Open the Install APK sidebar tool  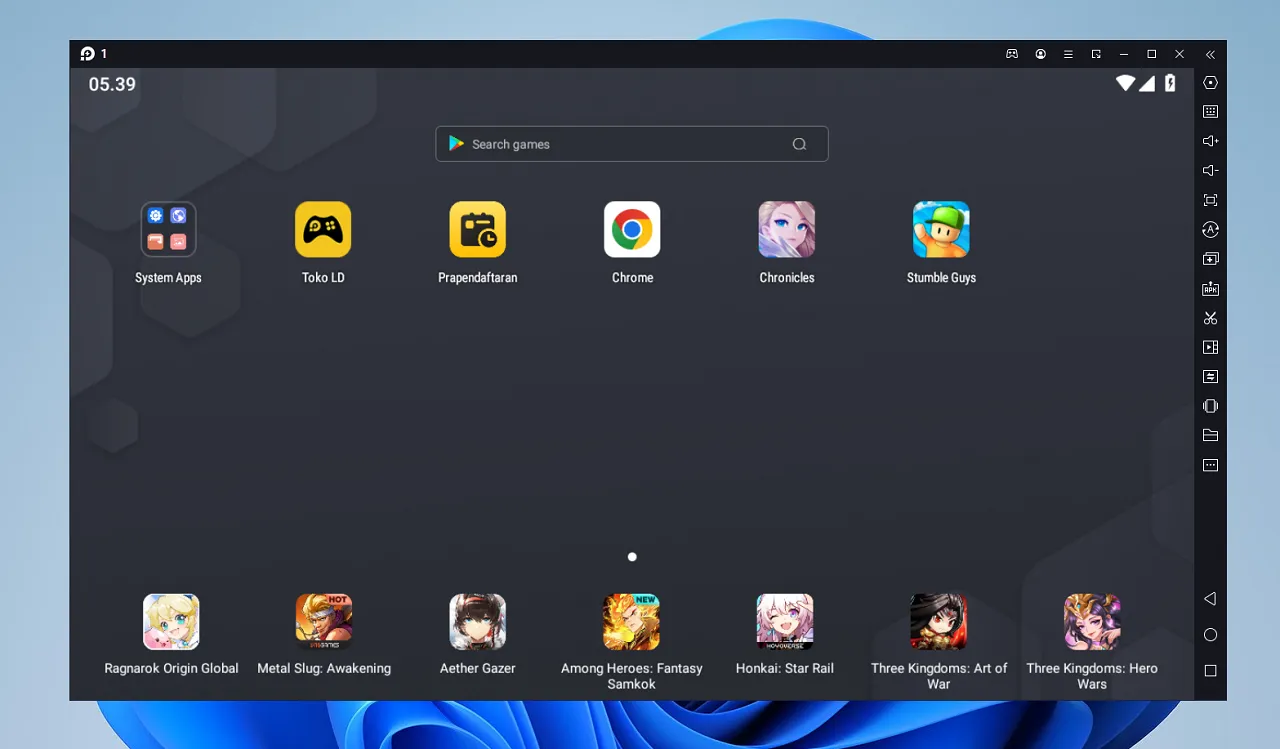[x=1210, y=289]
